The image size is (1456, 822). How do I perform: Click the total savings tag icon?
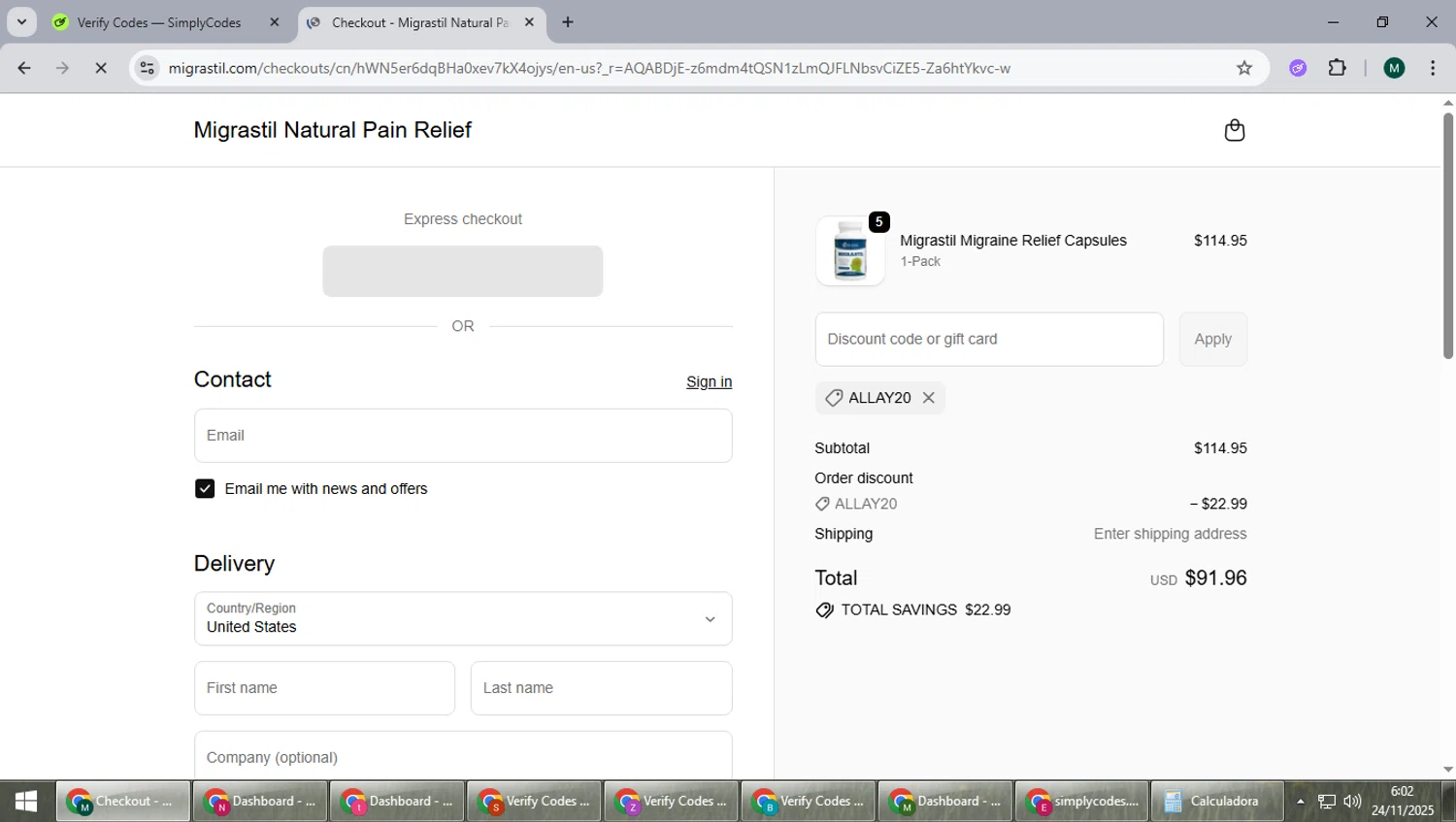[824, 610]
